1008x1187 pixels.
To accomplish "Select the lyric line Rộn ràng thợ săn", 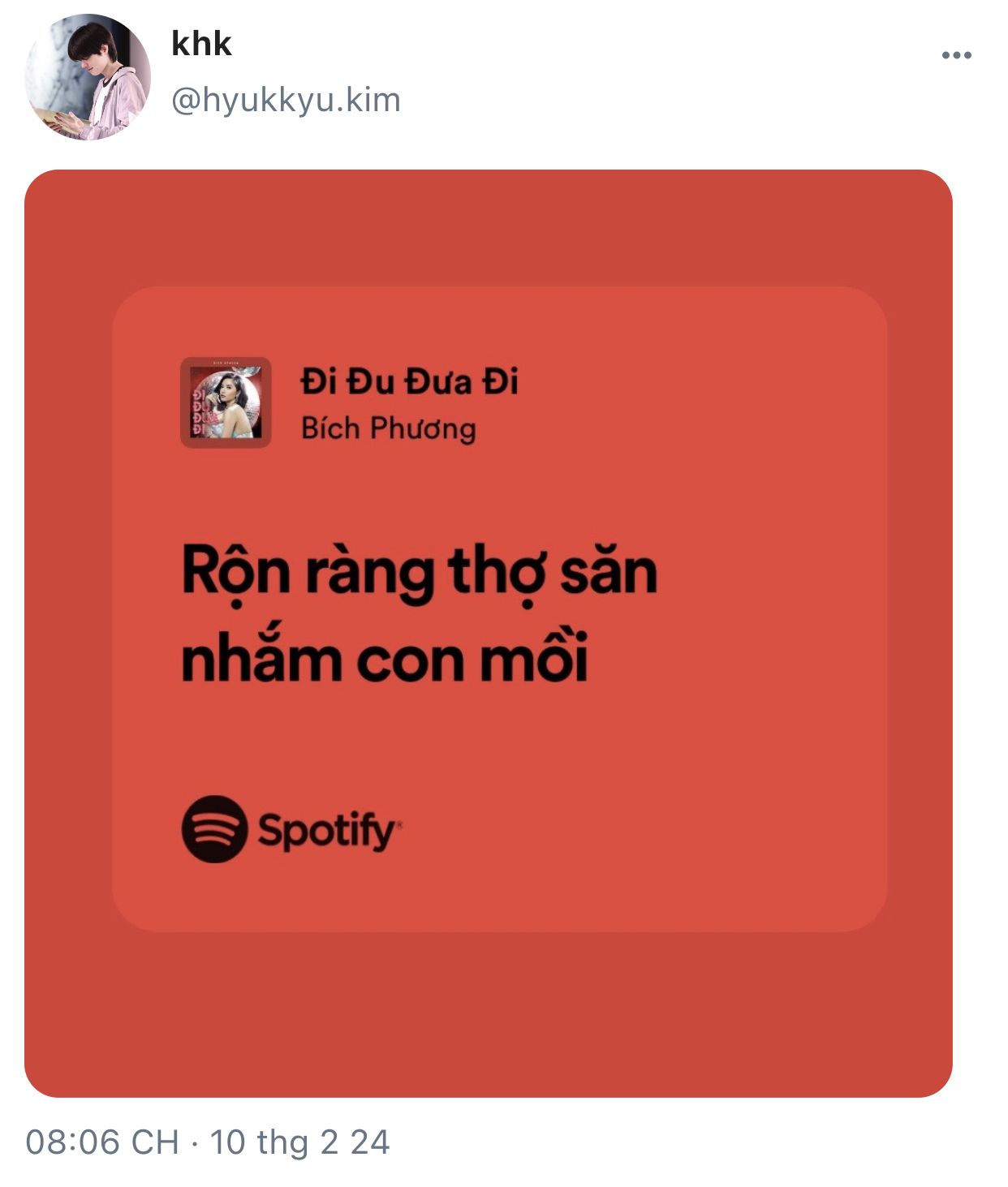I will click(x=419, y=573).
